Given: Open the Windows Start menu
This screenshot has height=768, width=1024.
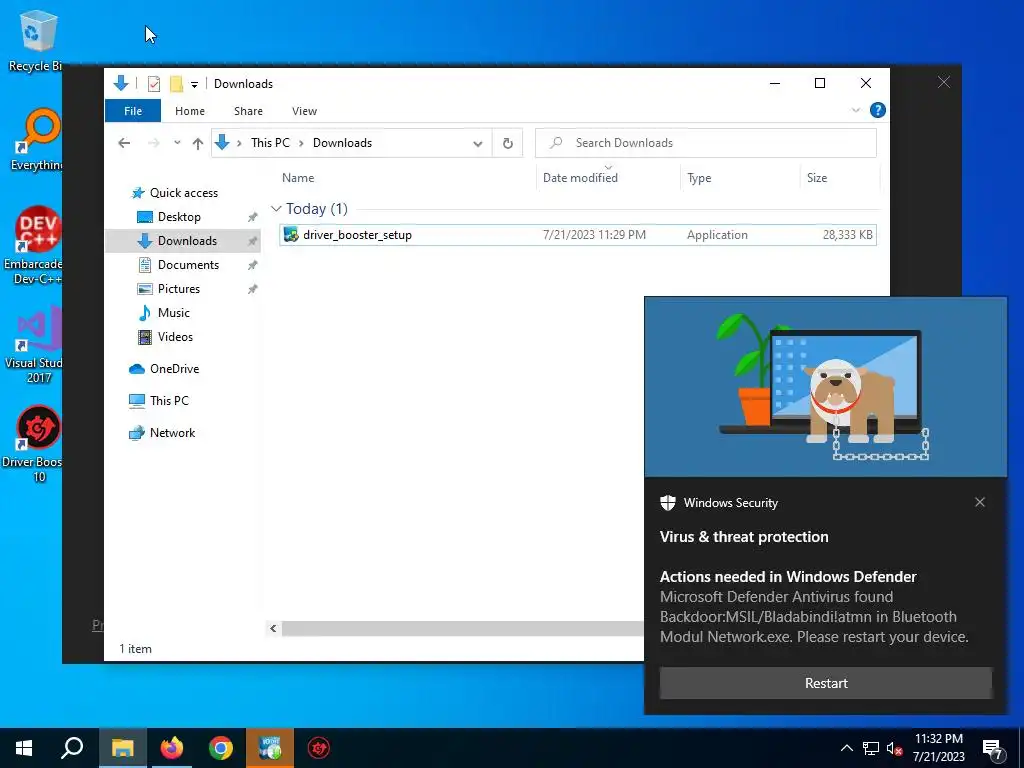Looking at the screenshot, I should coord(24,748).
